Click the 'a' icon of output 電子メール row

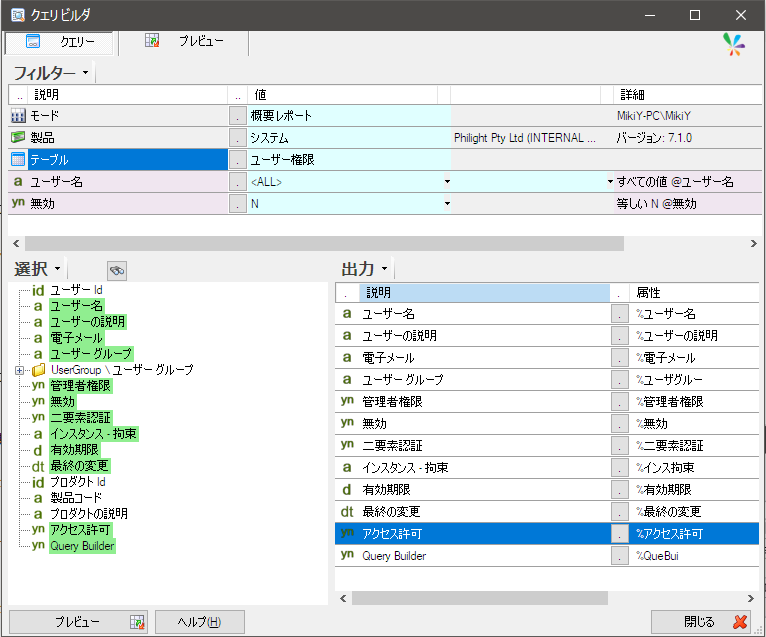(347, 358)
